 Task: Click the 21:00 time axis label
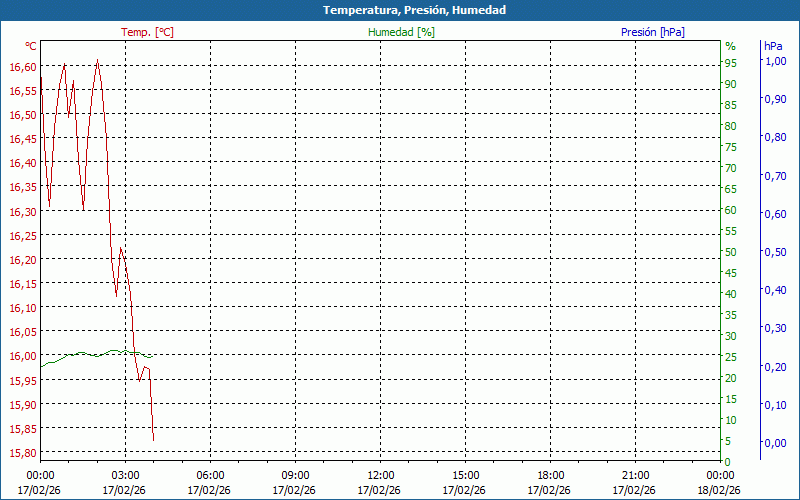[x=635, y=475]
